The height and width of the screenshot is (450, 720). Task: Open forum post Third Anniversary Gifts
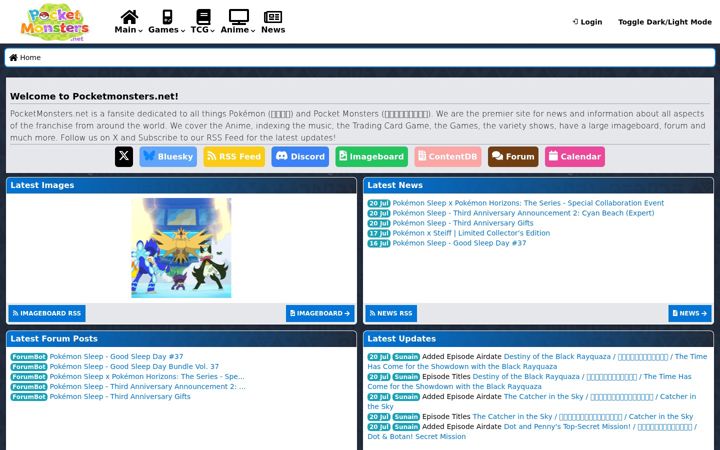[120, 397]
